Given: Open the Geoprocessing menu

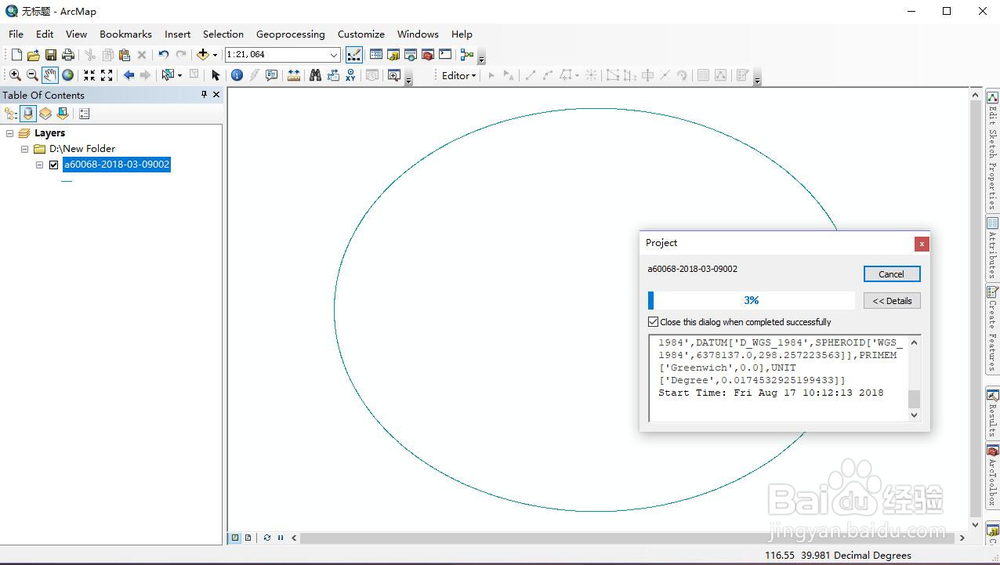Looking at the screenshot, I should pyautogui.click(x=290, y=34).
